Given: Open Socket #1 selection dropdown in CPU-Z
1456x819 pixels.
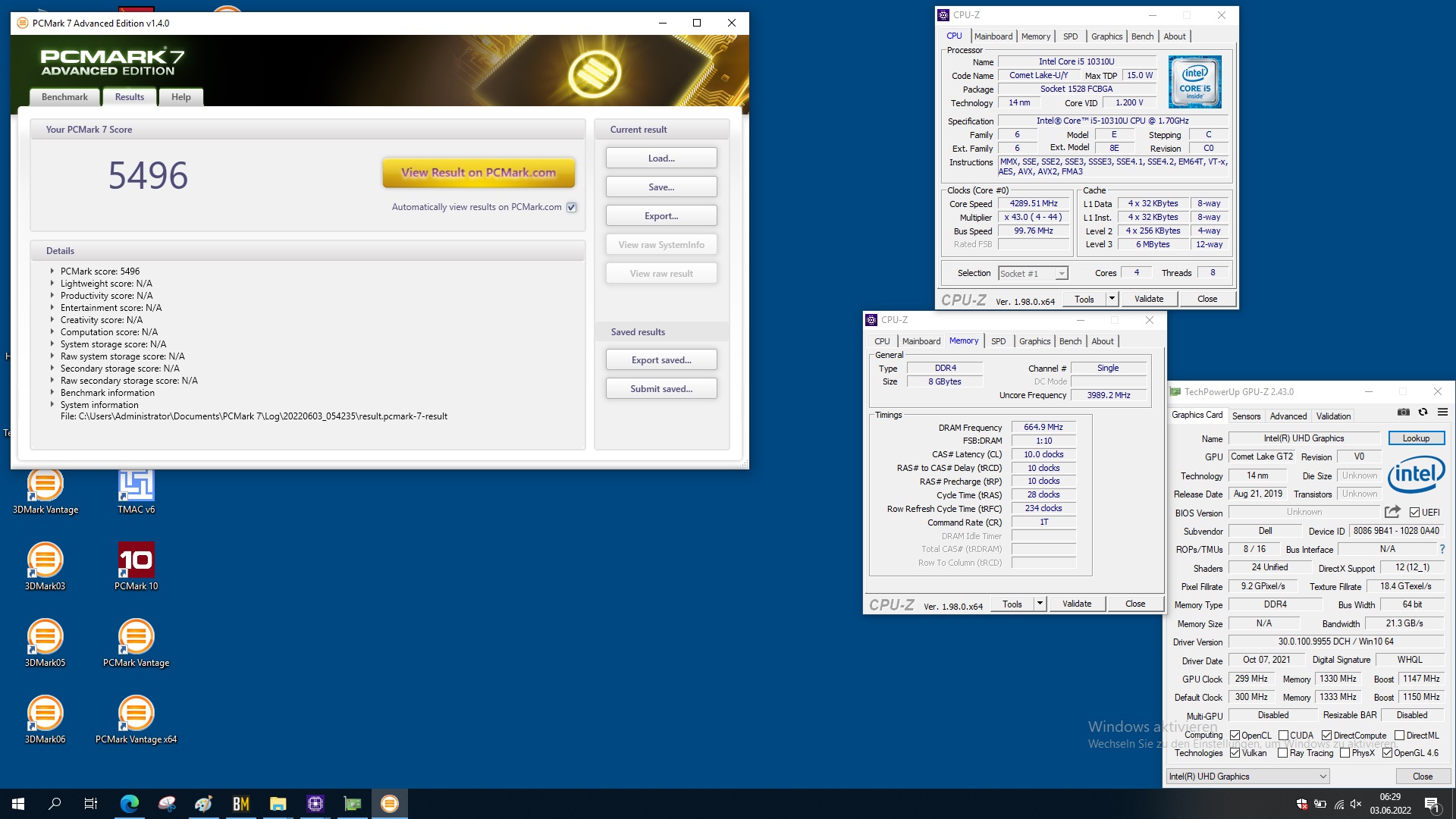Looking at the screenshot, I should 1033,273.
